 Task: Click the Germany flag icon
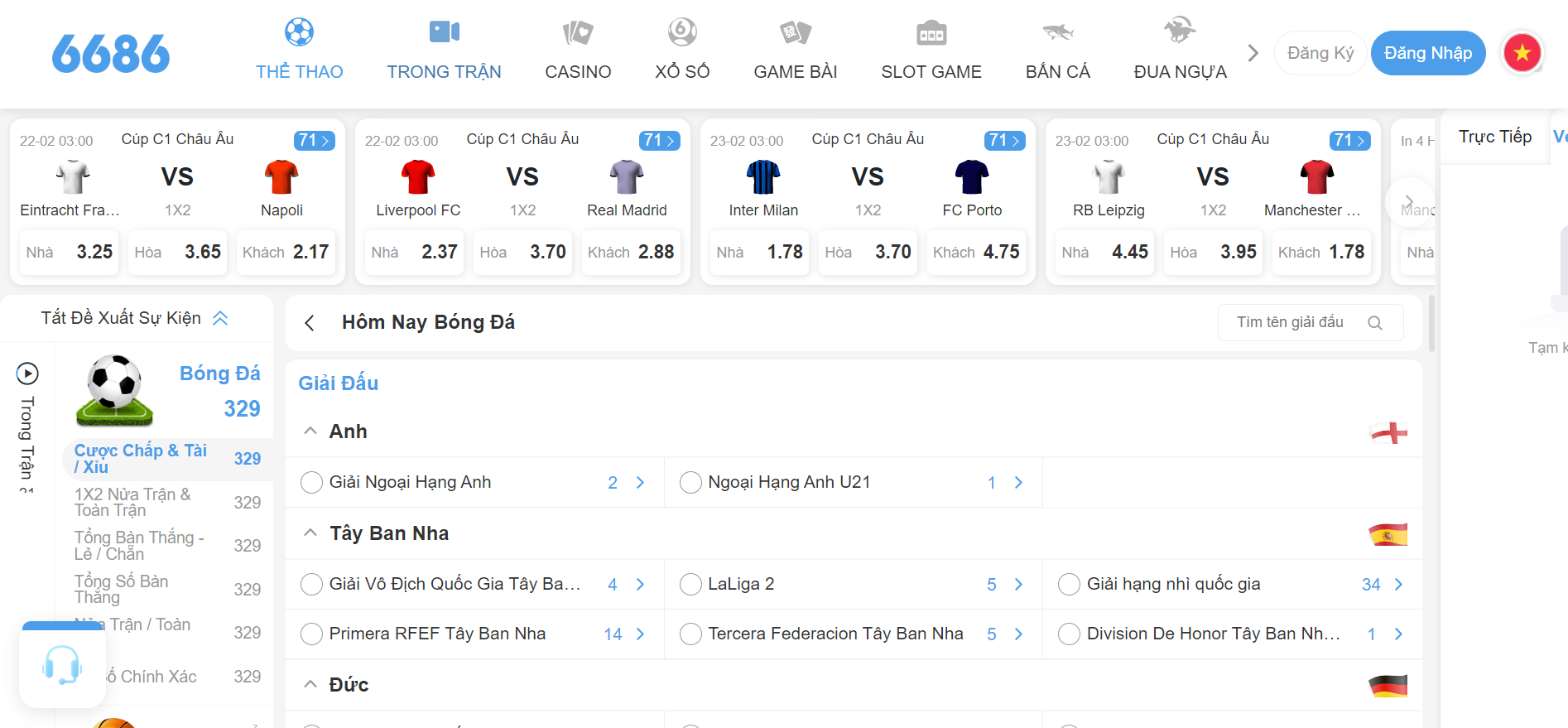[1388, 686]
